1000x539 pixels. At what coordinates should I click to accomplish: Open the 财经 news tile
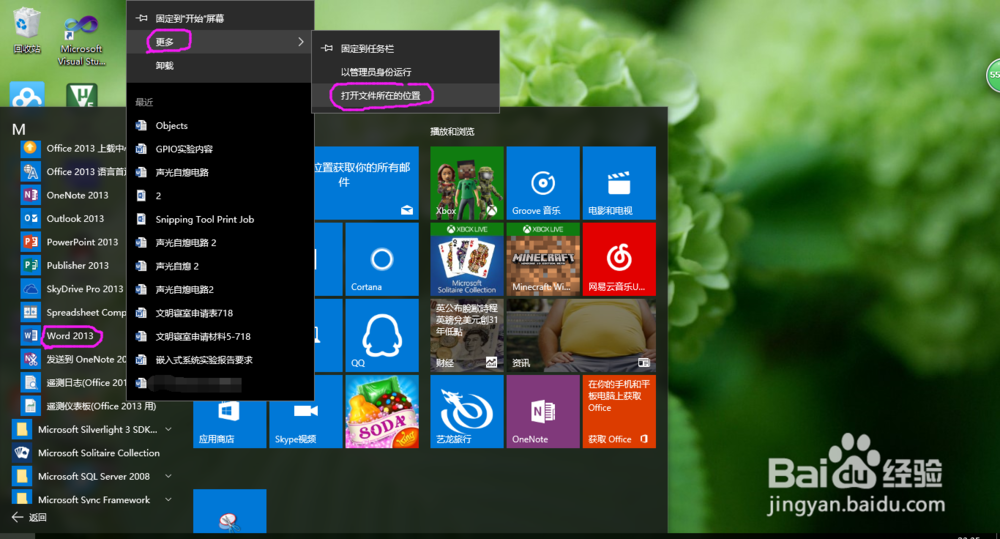click(467, 335)
